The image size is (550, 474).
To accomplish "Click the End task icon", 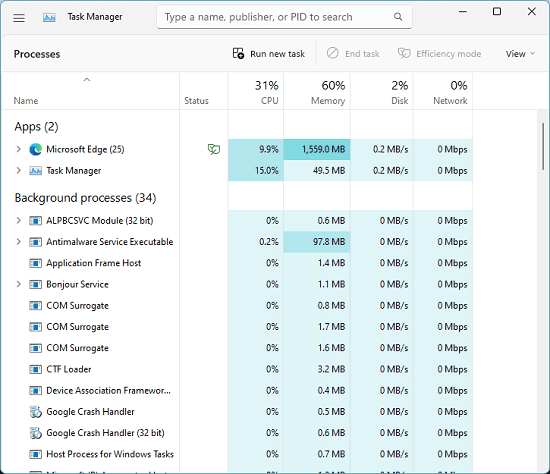I will (333, 53).
